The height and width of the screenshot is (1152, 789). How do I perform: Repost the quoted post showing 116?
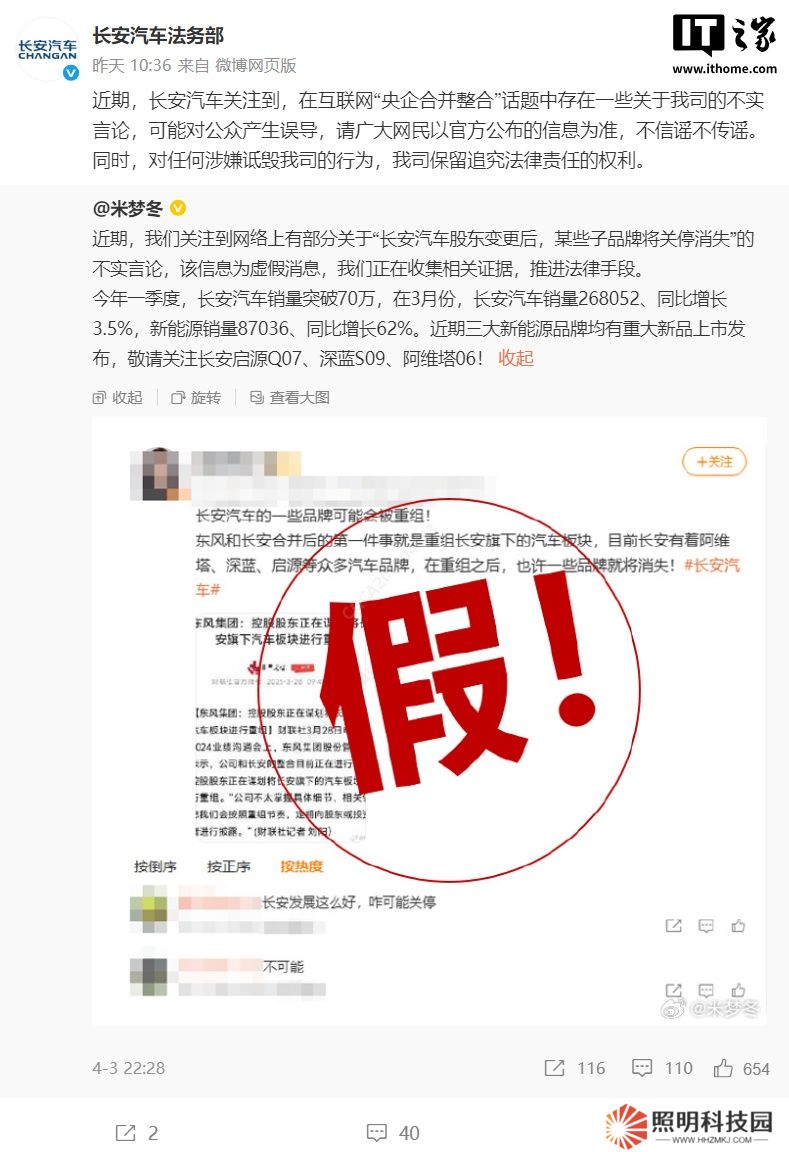tap(574, 1068)
